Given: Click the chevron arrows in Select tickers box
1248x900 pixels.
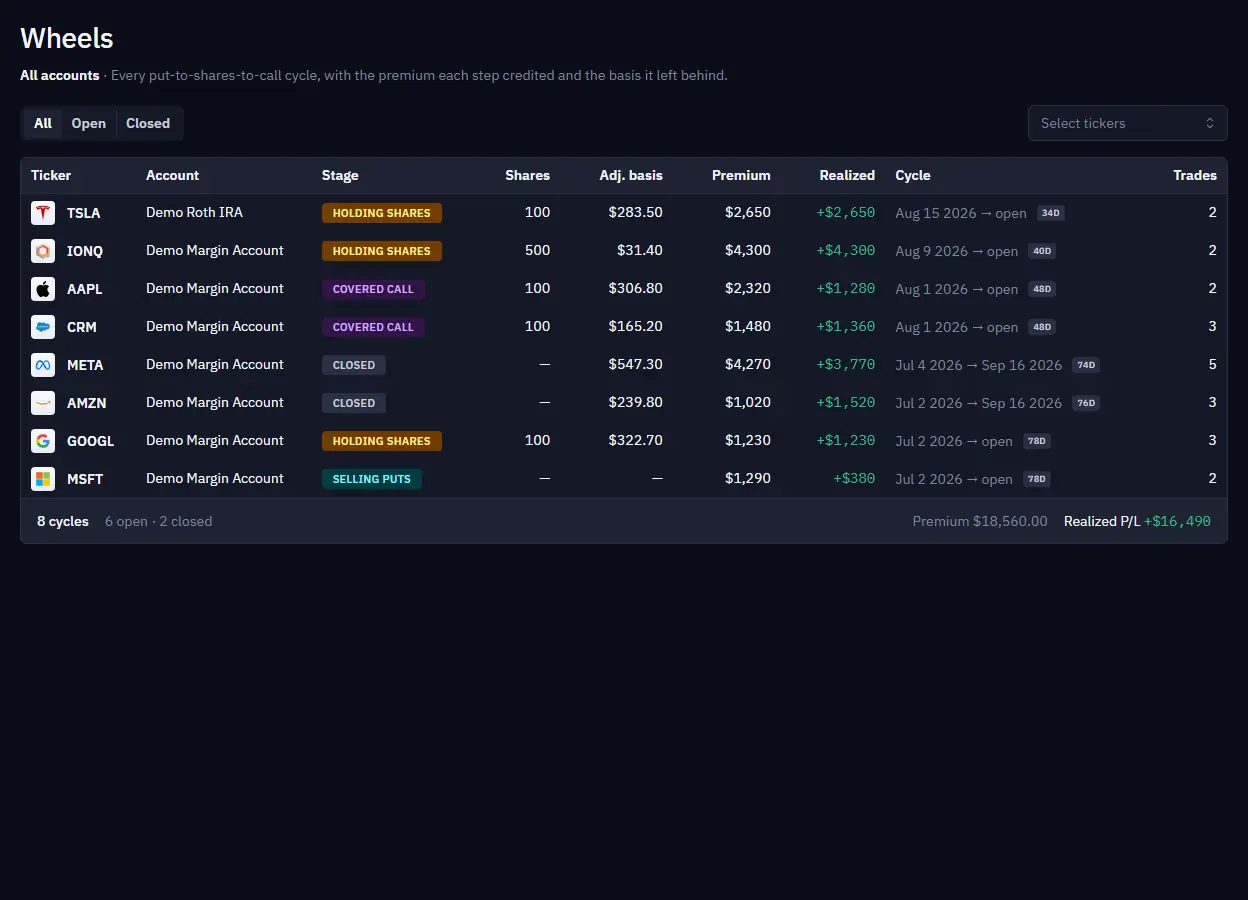Looking at the screenshot, I should (x=1209, y=123).
